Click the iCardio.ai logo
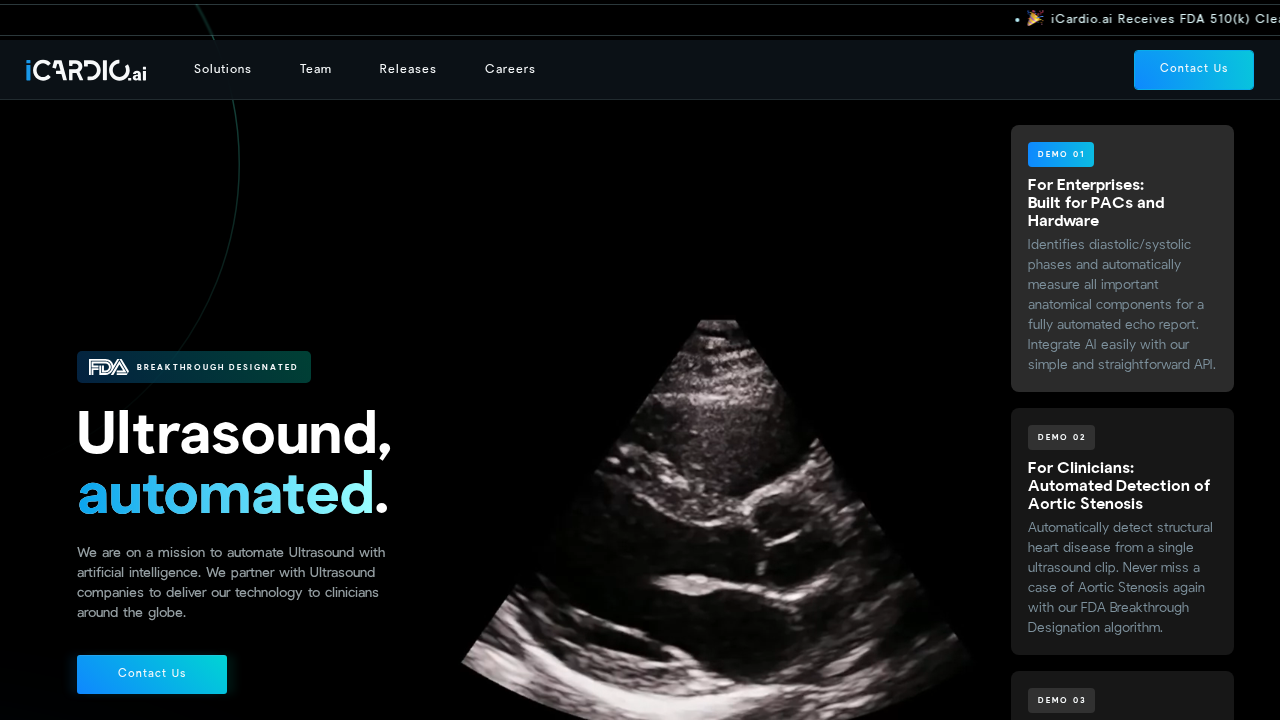Image resolution: width=1280 pixels, height=720 pixels. pos(86,70)
